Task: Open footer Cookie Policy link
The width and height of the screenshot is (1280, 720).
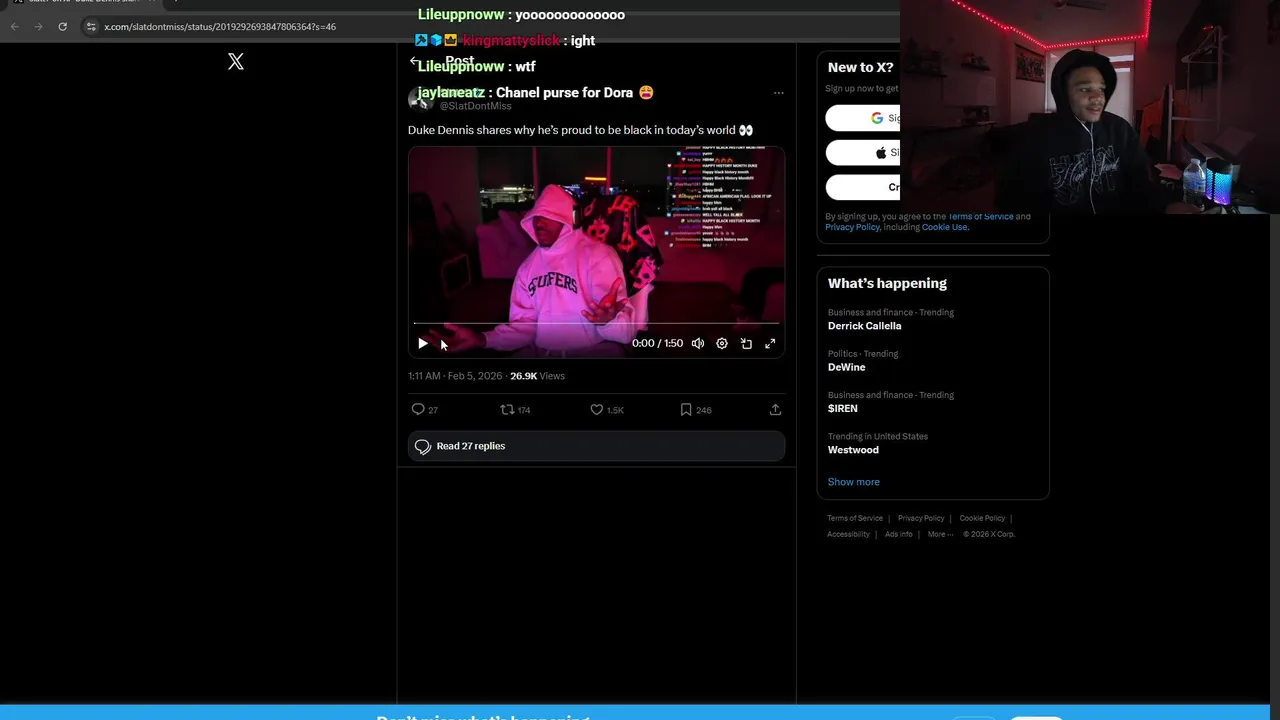Action: click(982, 518)
